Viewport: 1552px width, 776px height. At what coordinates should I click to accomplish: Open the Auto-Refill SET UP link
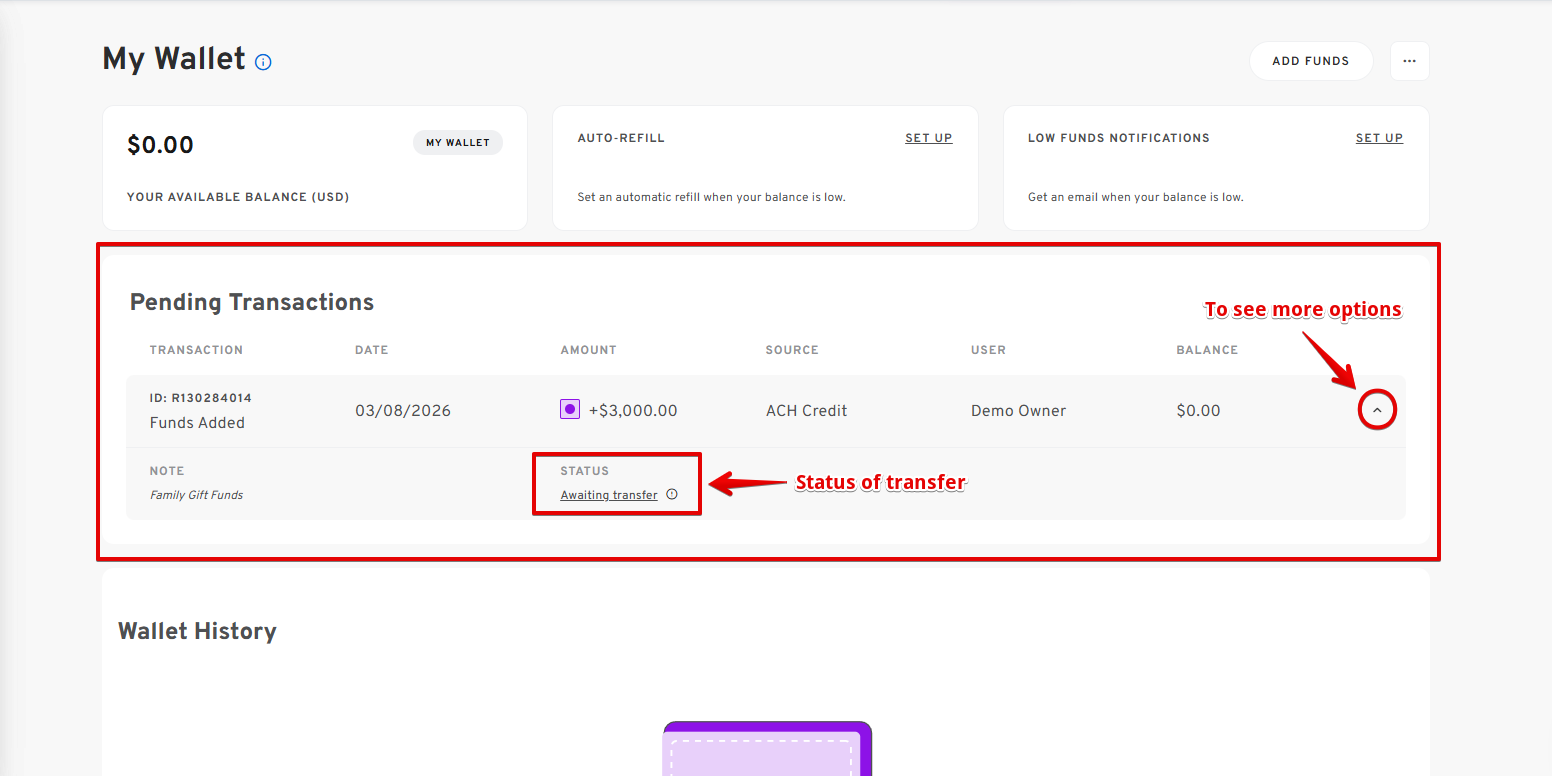[928, 138]
